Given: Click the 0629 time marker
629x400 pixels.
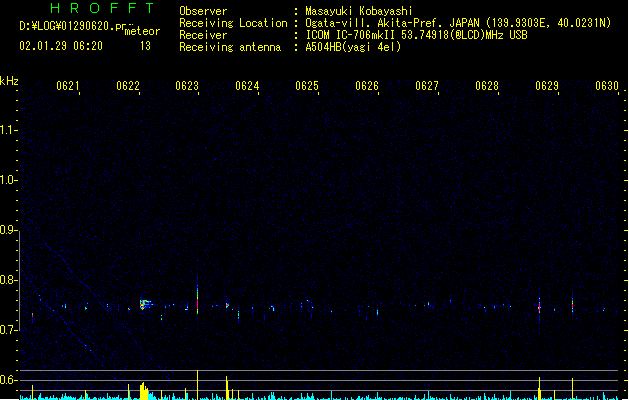Looking at the screenshot, I should click(x=547, y=86).
